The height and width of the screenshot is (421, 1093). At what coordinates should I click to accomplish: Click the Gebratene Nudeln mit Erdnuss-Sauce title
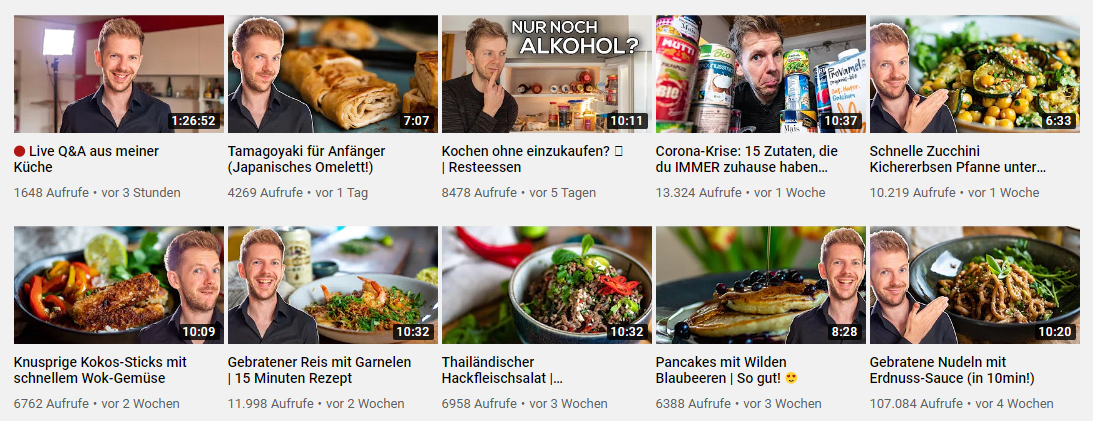[952, 371]
